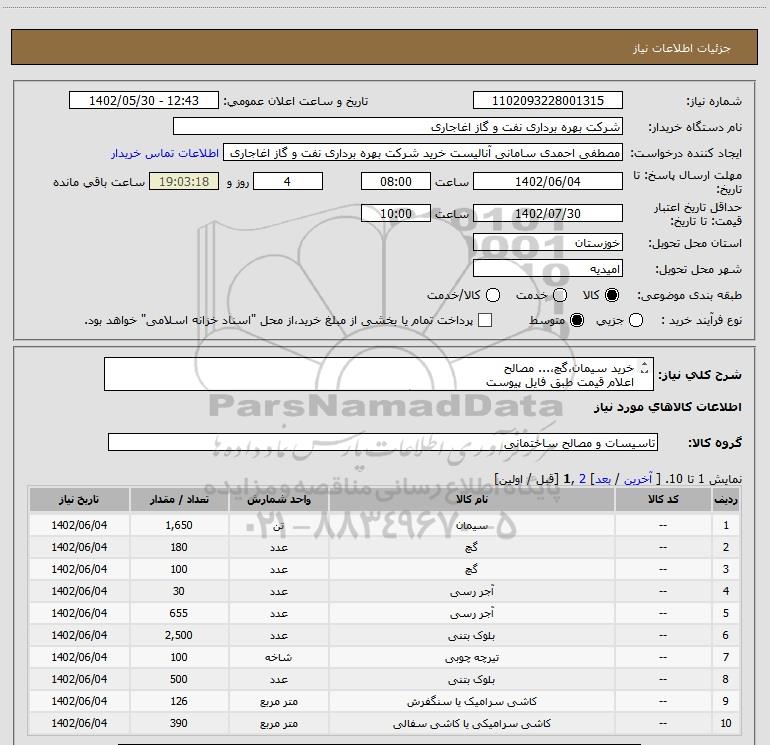Click quantity 126 in row 9

179,701
